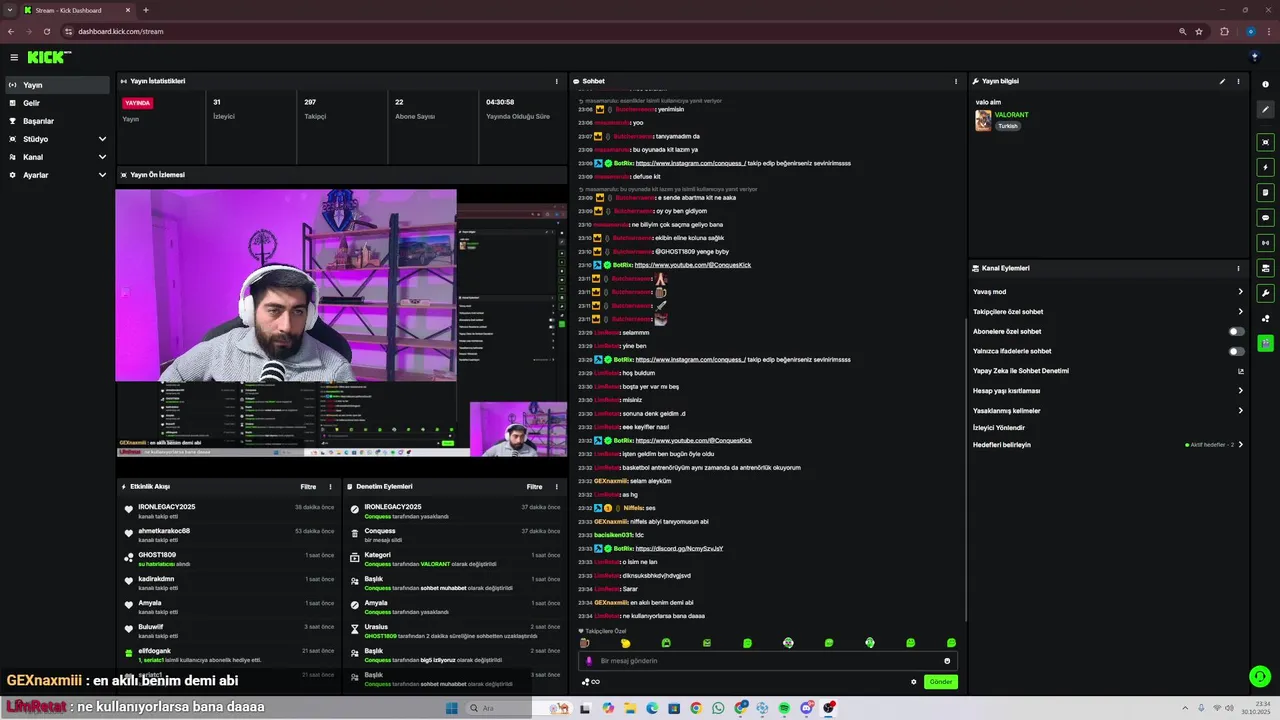Toggle Abonelere özel sohbet switch
Image resolution: width=1280 pixels, height=720 pixels.
1237,331
